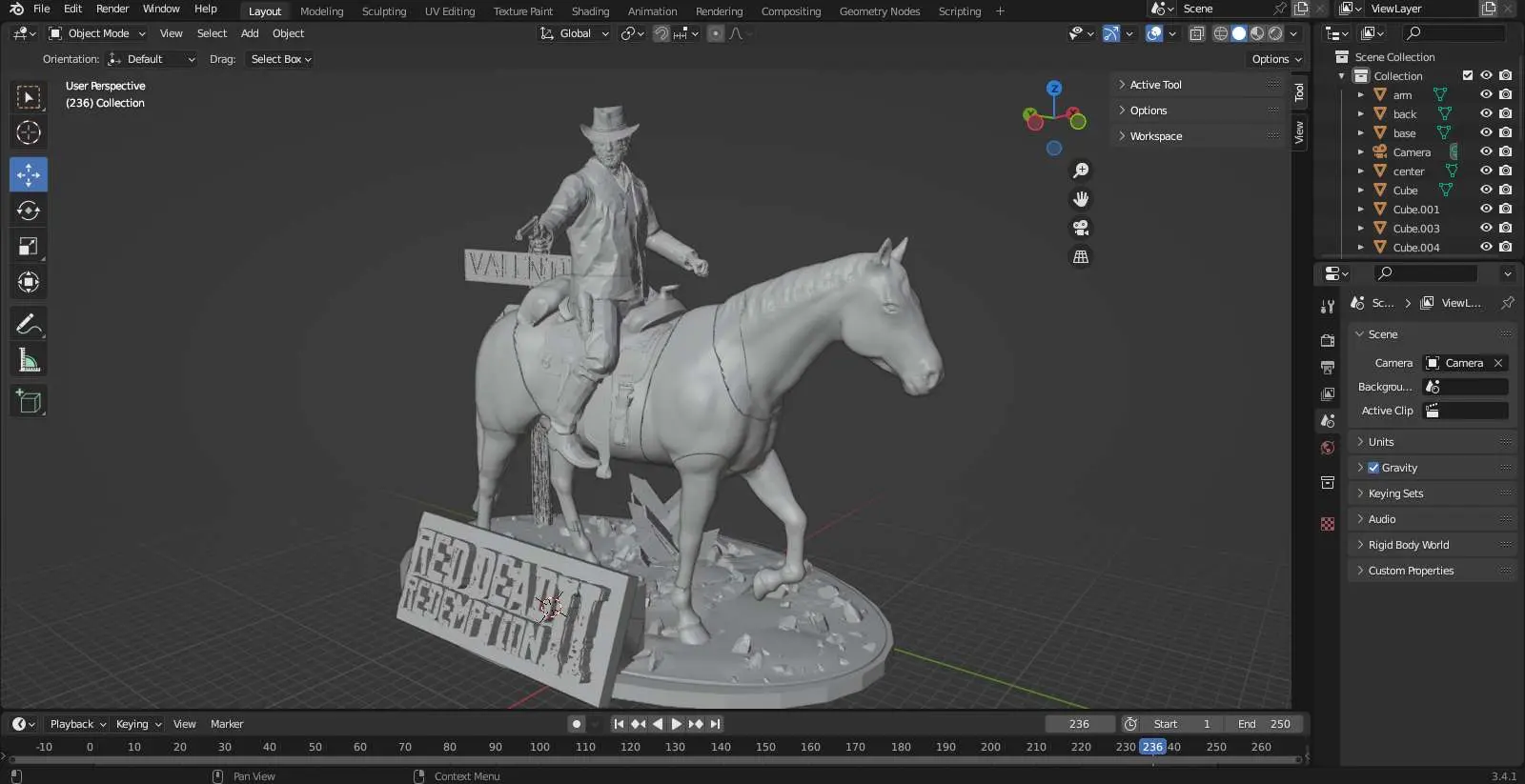Clear the scene Camera with X

[1498, 363]
